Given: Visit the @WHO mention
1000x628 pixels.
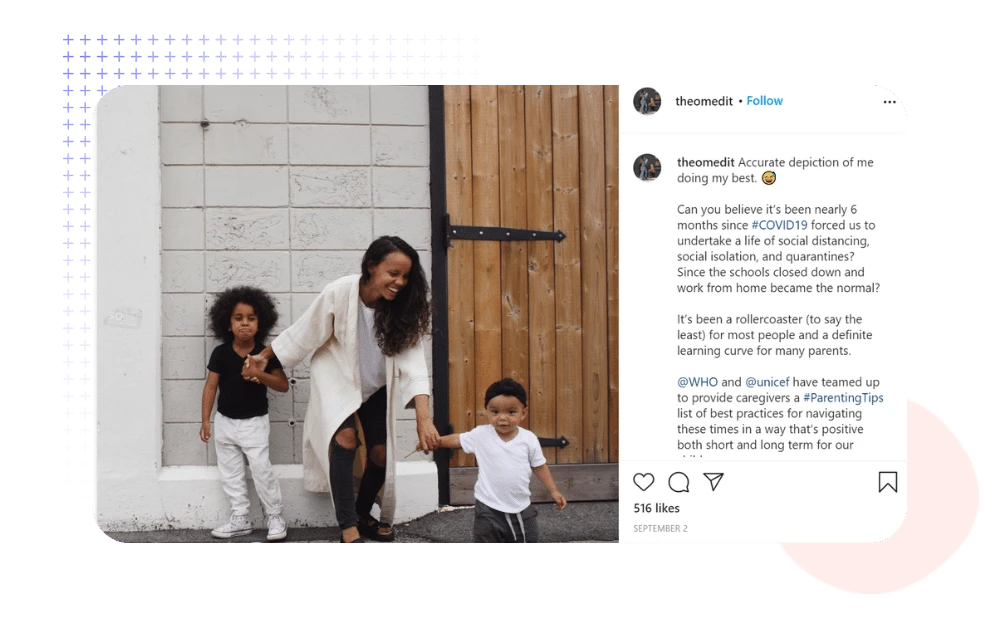Looking at the screenshot, I should (x=697, y=382).
